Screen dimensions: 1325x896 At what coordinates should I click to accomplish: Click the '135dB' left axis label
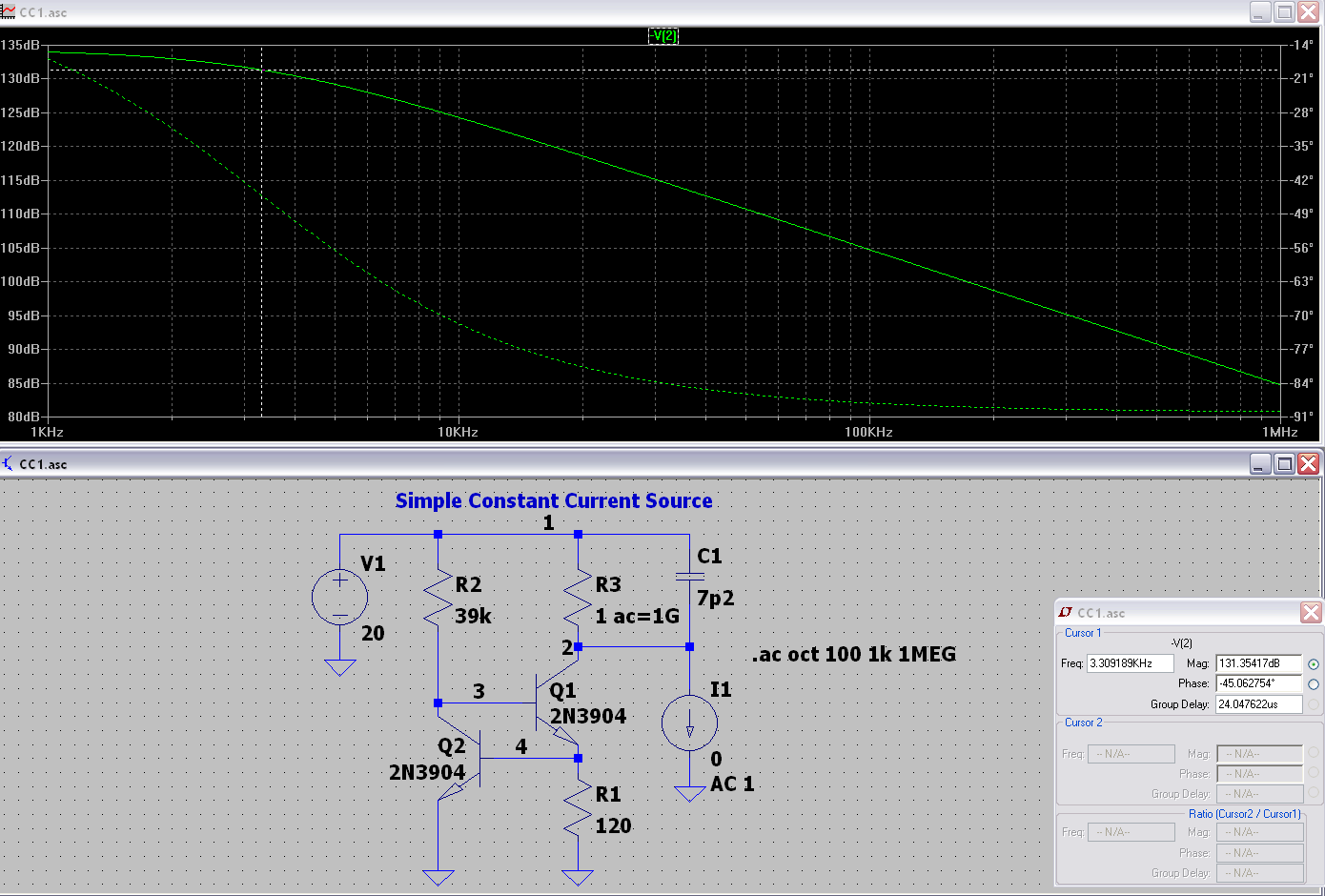20,45
